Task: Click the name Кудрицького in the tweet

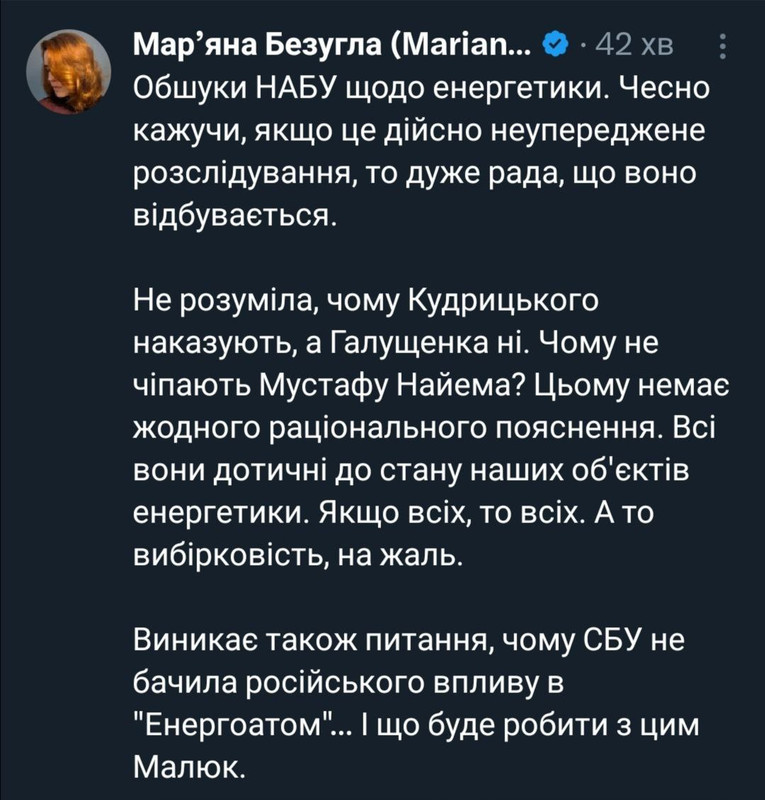Action: pos(504,302)
